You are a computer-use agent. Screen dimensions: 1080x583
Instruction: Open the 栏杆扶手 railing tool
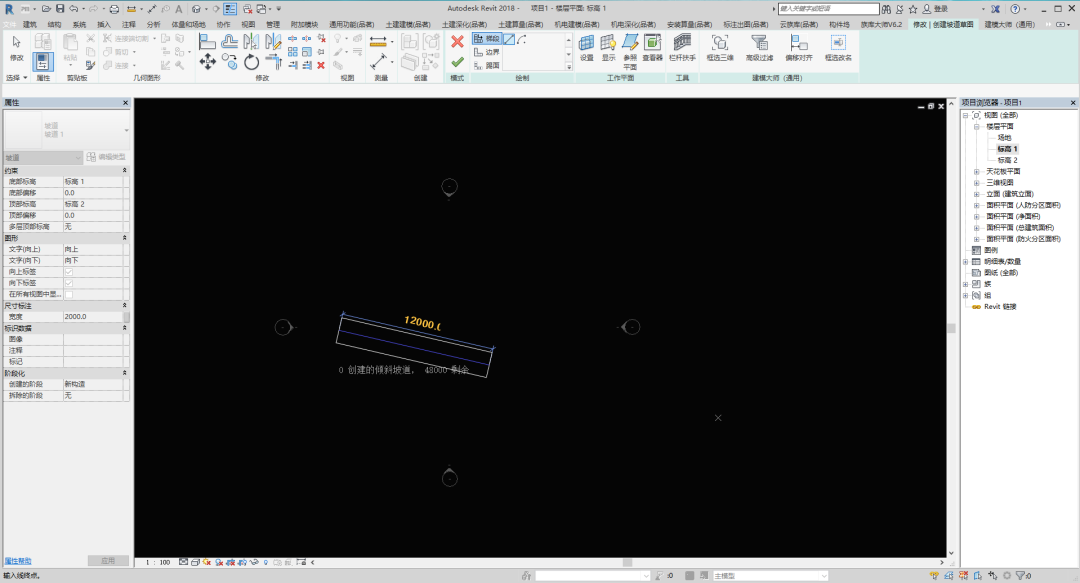pos(682,47)
